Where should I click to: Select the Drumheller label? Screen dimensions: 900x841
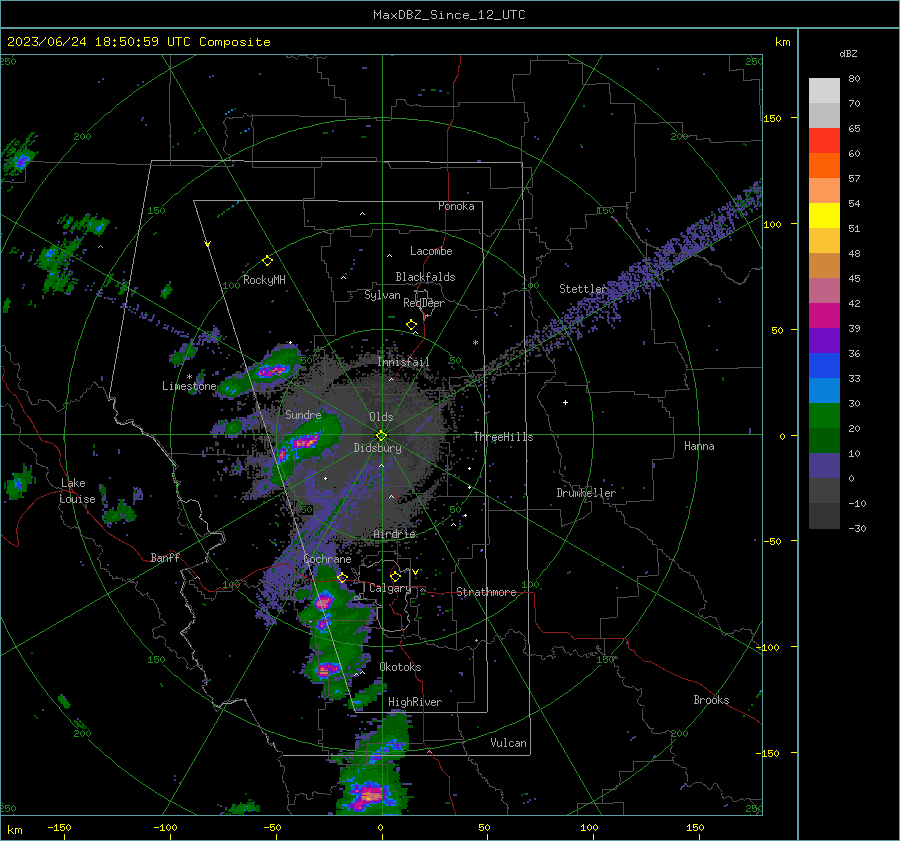[586, 493]
